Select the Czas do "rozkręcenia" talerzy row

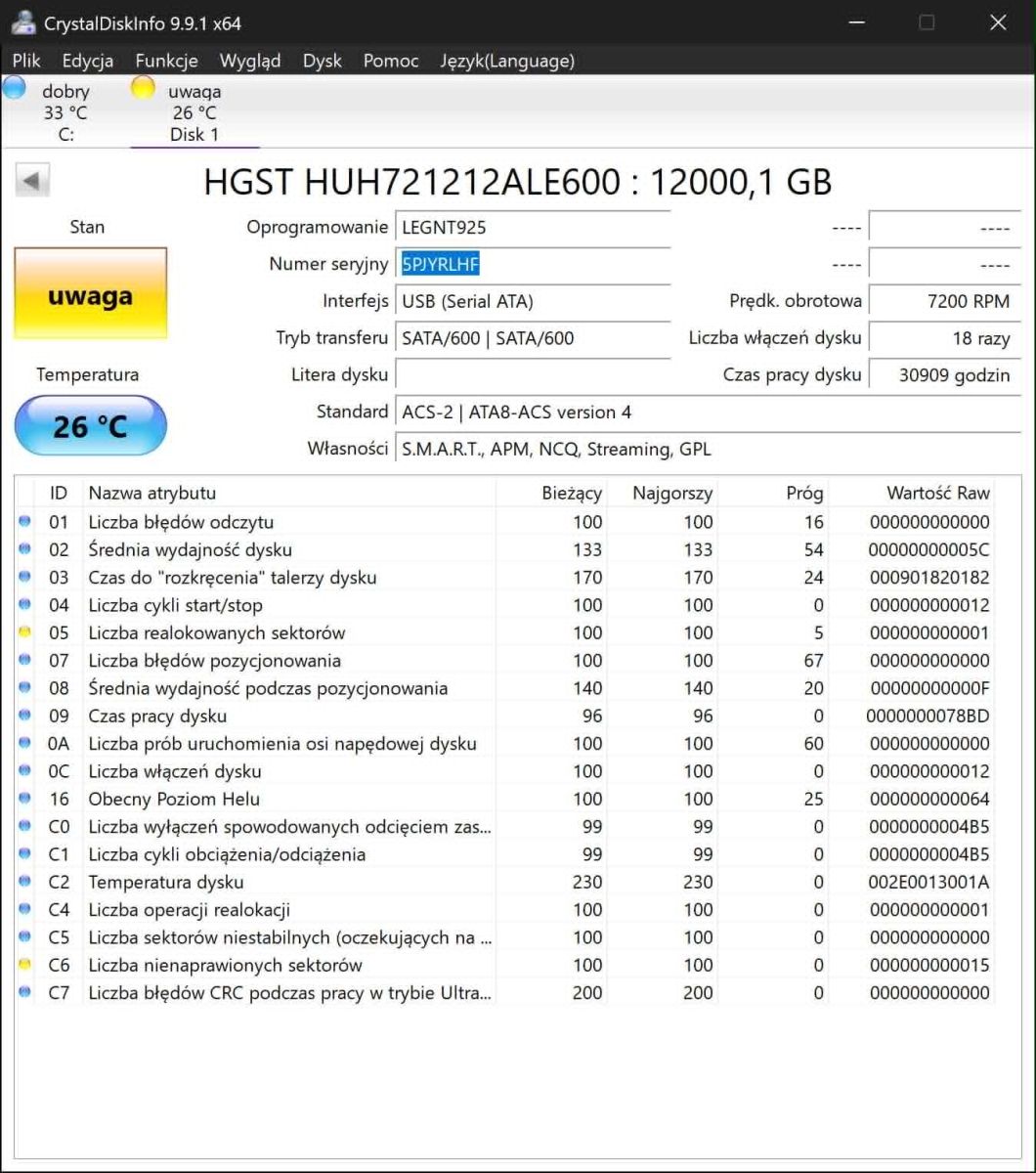pos(505,578)
